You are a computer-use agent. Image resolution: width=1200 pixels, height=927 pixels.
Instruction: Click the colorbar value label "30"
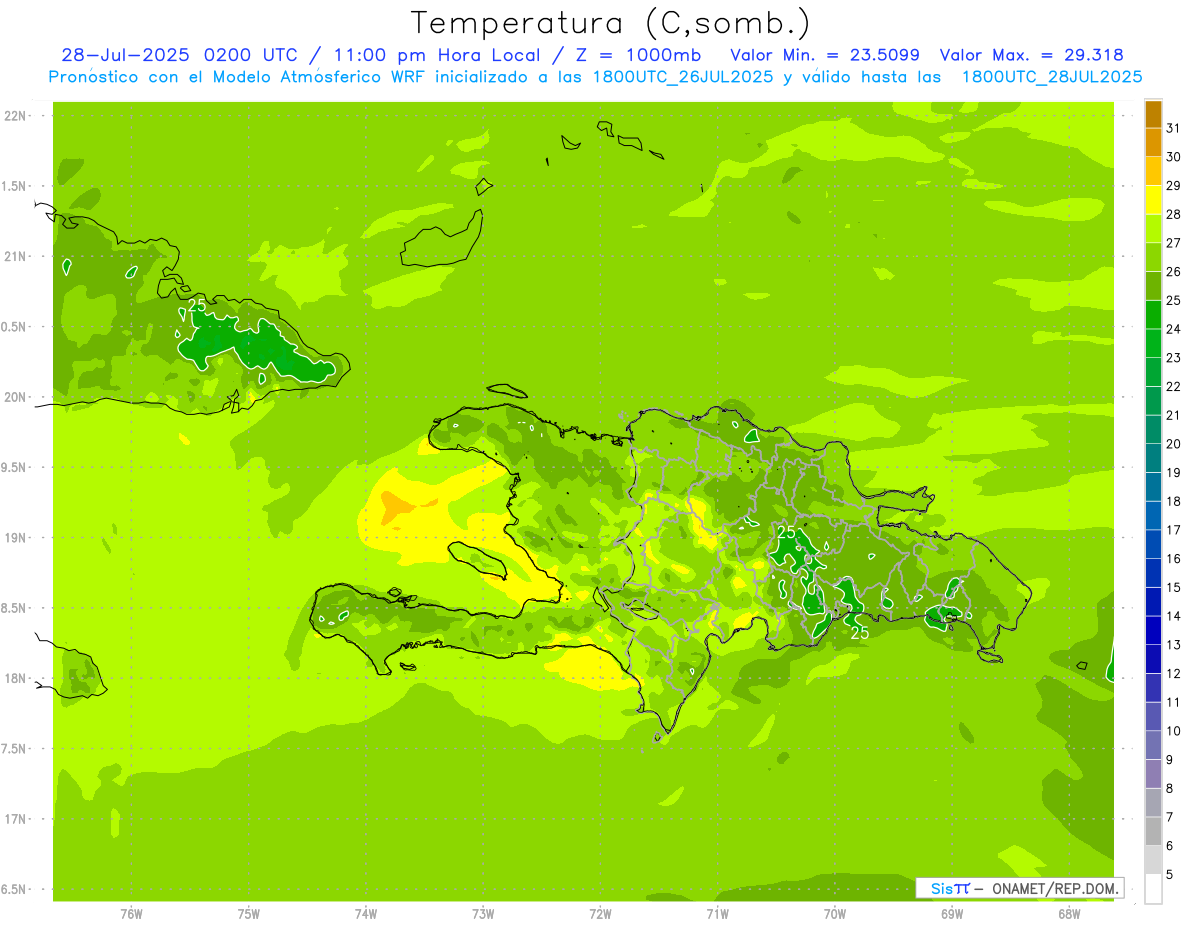coord(1173,157)
